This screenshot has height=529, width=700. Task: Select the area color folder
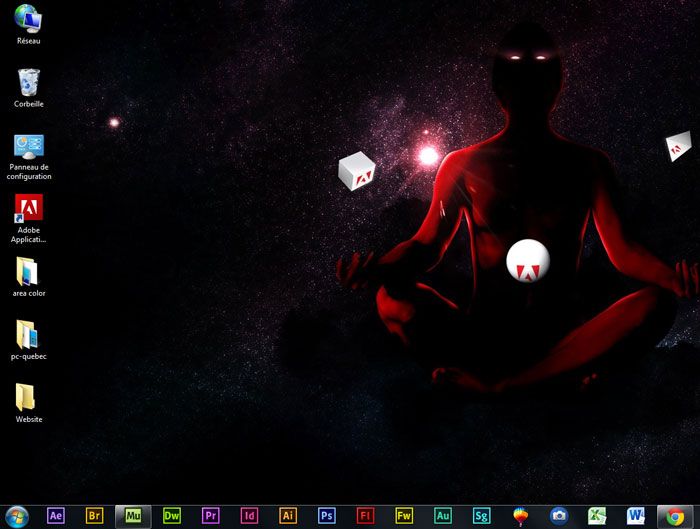click(29, 277)
